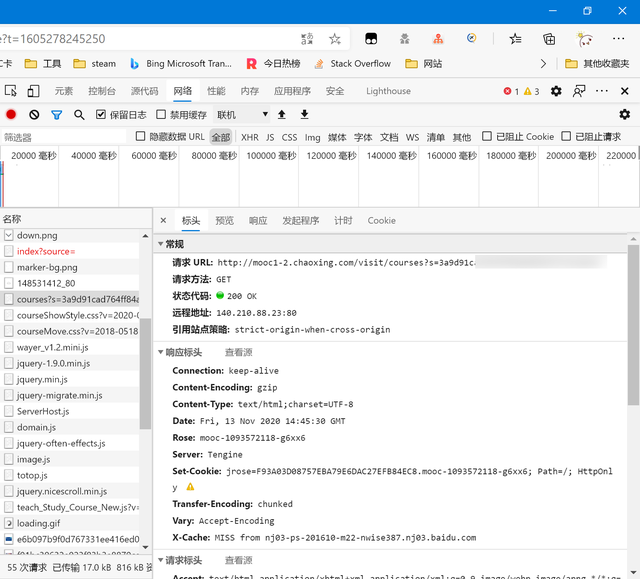
Task: Select jquery-1.9.0.min.js in request list
Action: coord(53,363)
